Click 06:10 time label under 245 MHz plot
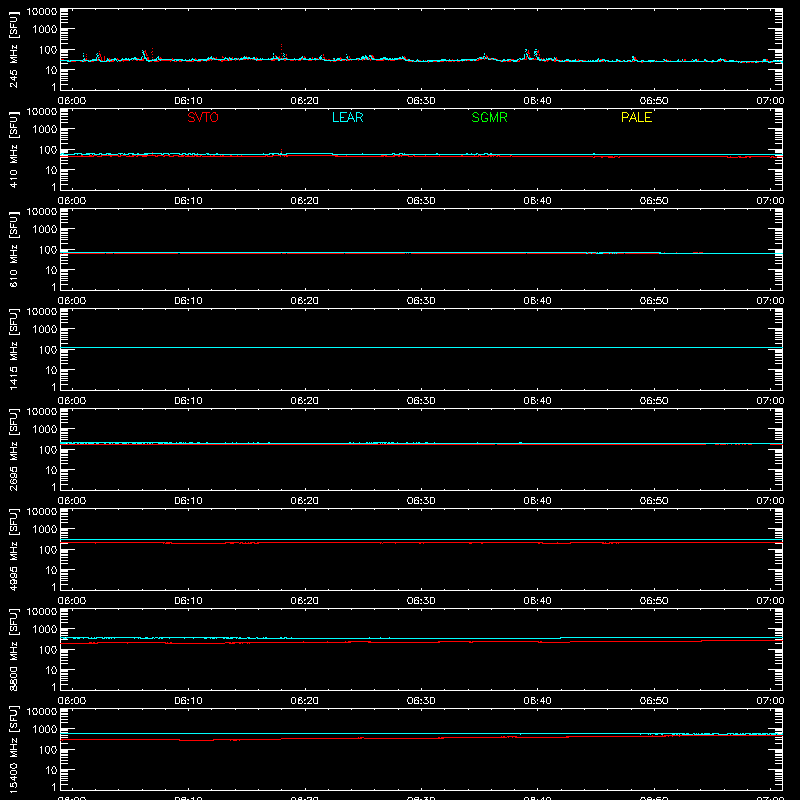 188,101
